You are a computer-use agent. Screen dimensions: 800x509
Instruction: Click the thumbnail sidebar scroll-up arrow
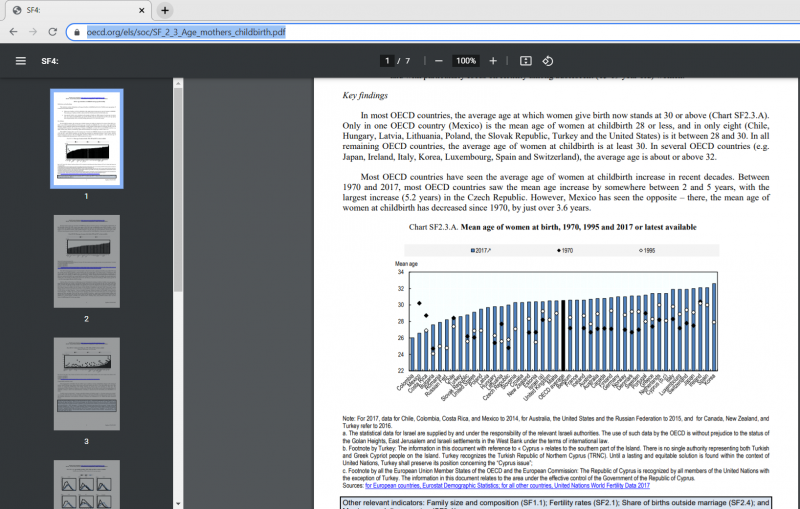tap(178, 83)
